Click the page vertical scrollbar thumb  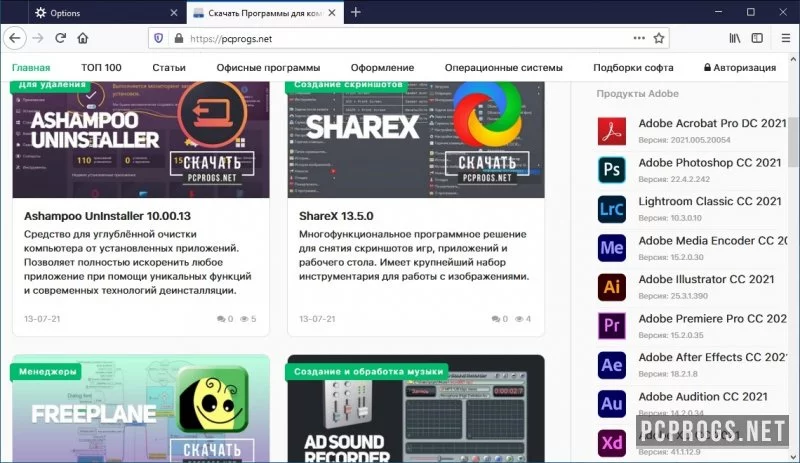(x=793, y=141)
